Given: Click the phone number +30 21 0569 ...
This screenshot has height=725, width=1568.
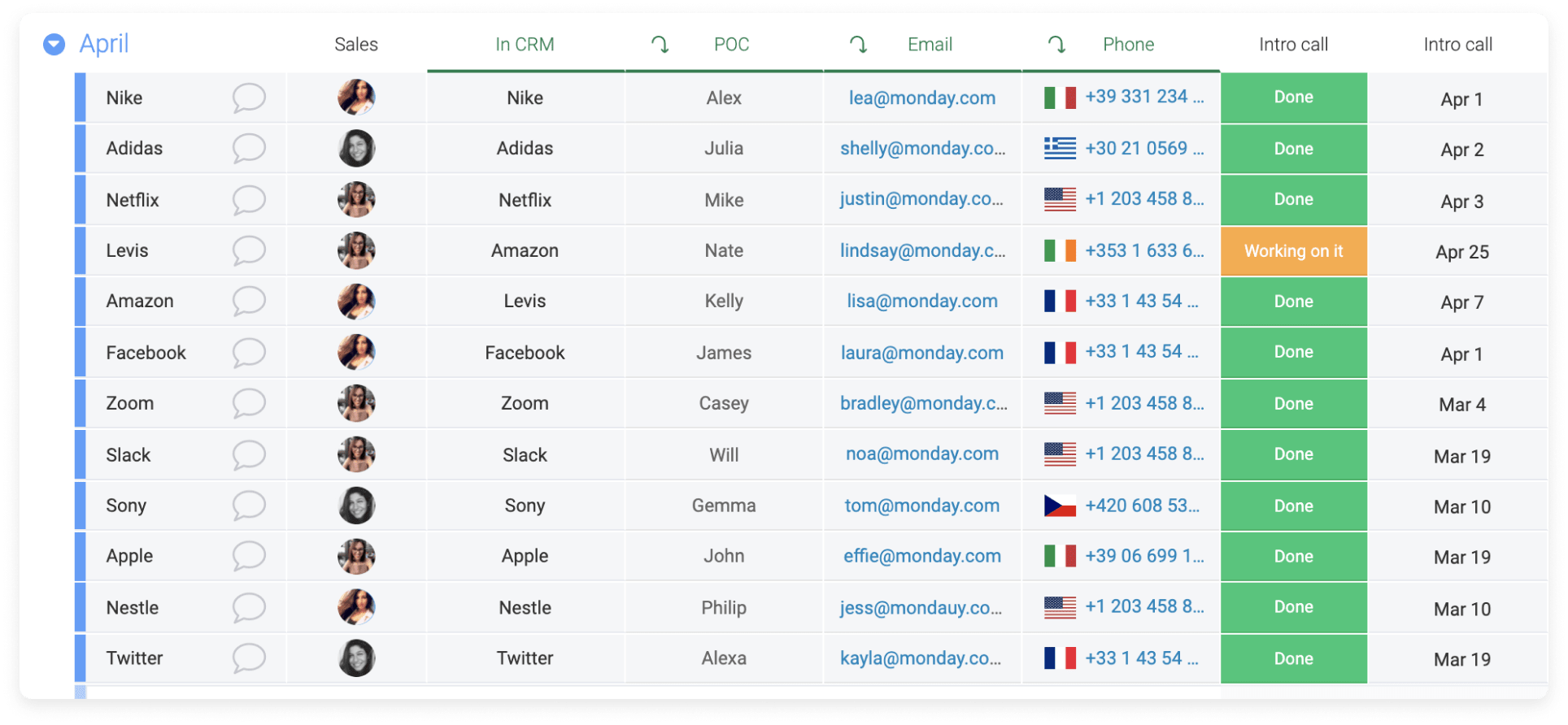Looking at the screenshot, I should [x=1145, y=149].
